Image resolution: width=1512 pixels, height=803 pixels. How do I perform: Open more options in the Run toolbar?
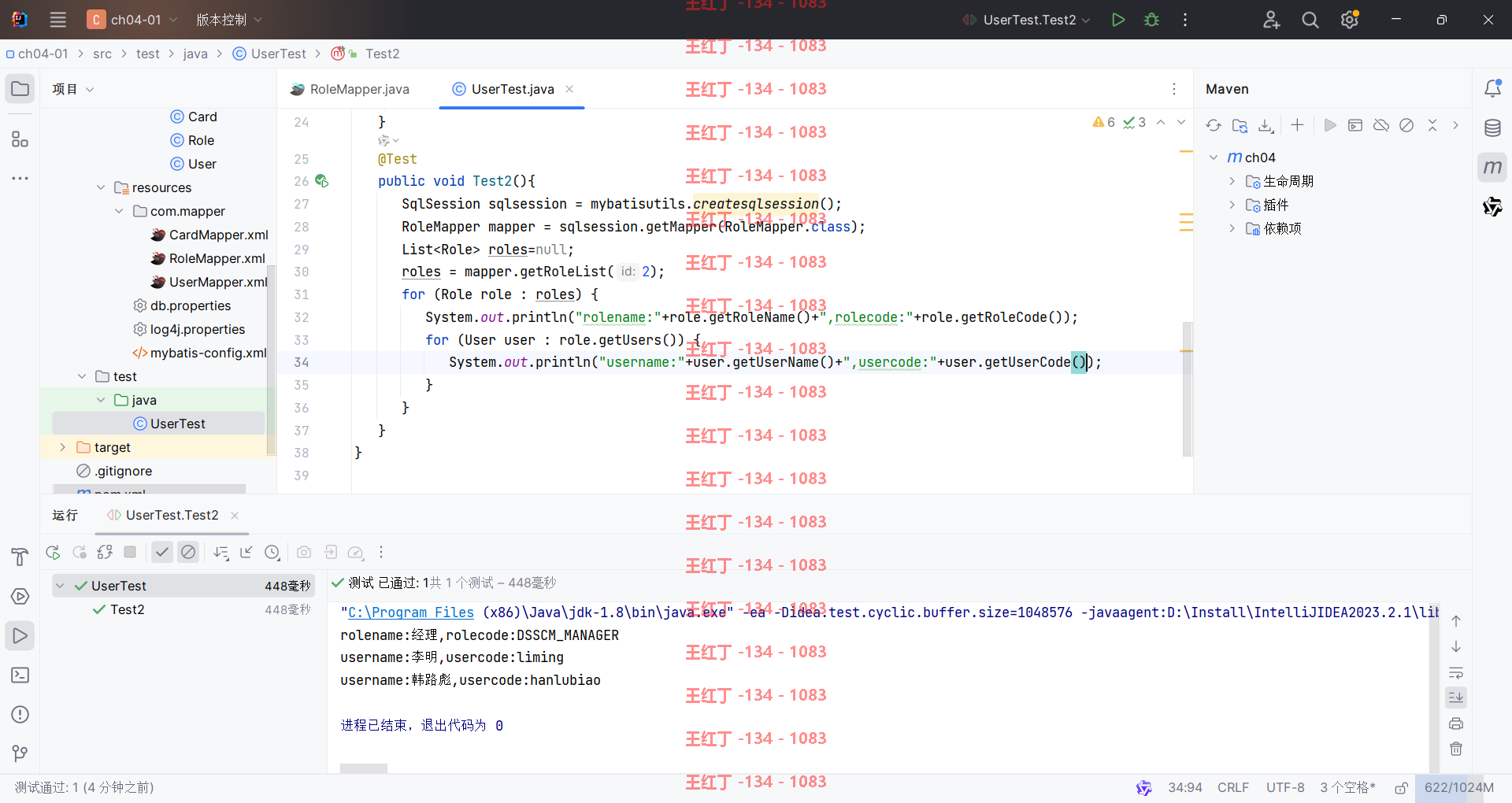[x=380, y=553]
